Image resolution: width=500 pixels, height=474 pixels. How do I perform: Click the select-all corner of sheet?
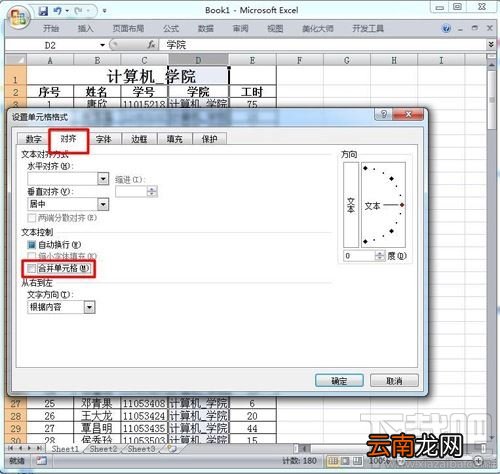coord(16,60)
